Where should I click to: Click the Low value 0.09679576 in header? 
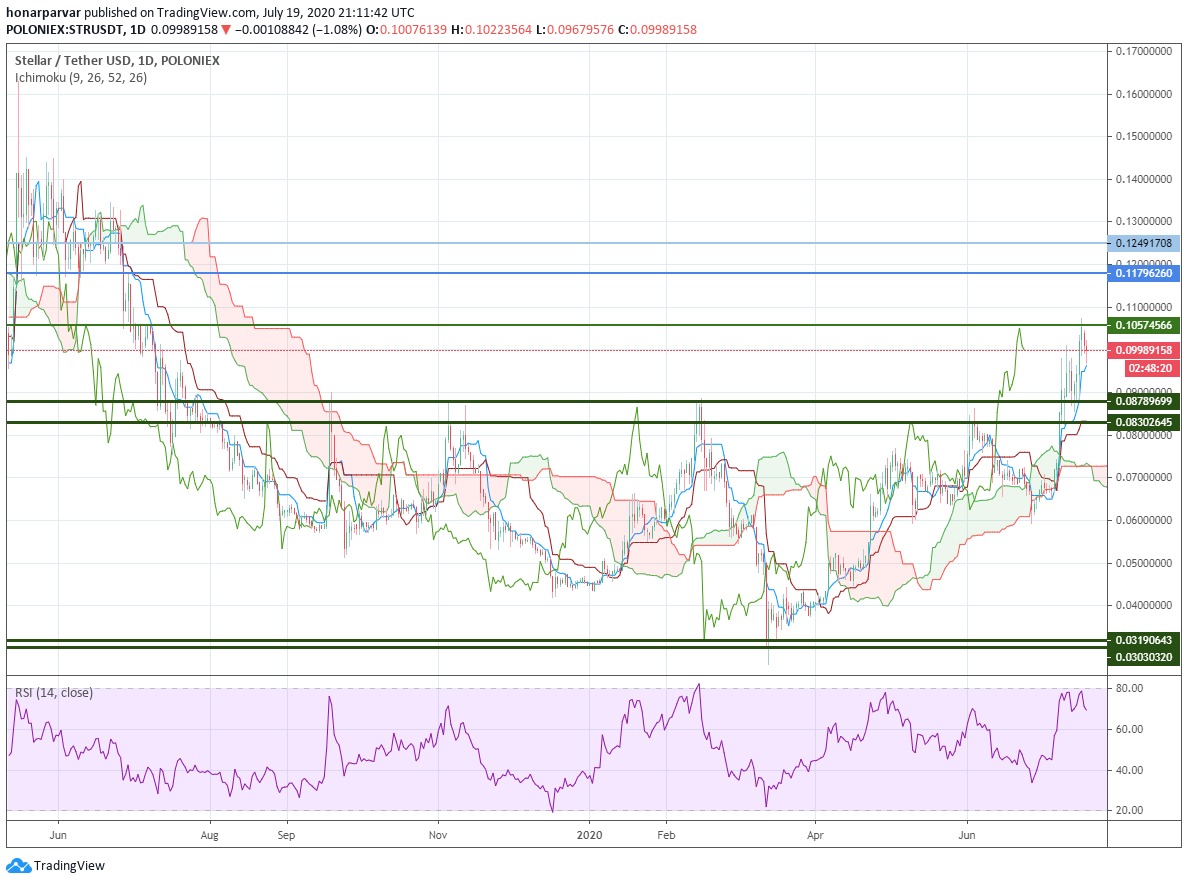coord(580,30)
